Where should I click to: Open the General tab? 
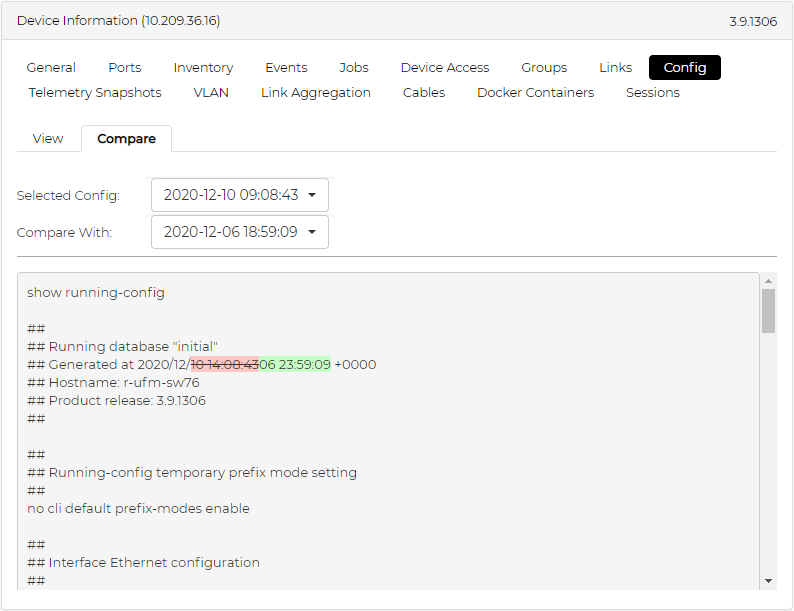(x=51, y=68)
